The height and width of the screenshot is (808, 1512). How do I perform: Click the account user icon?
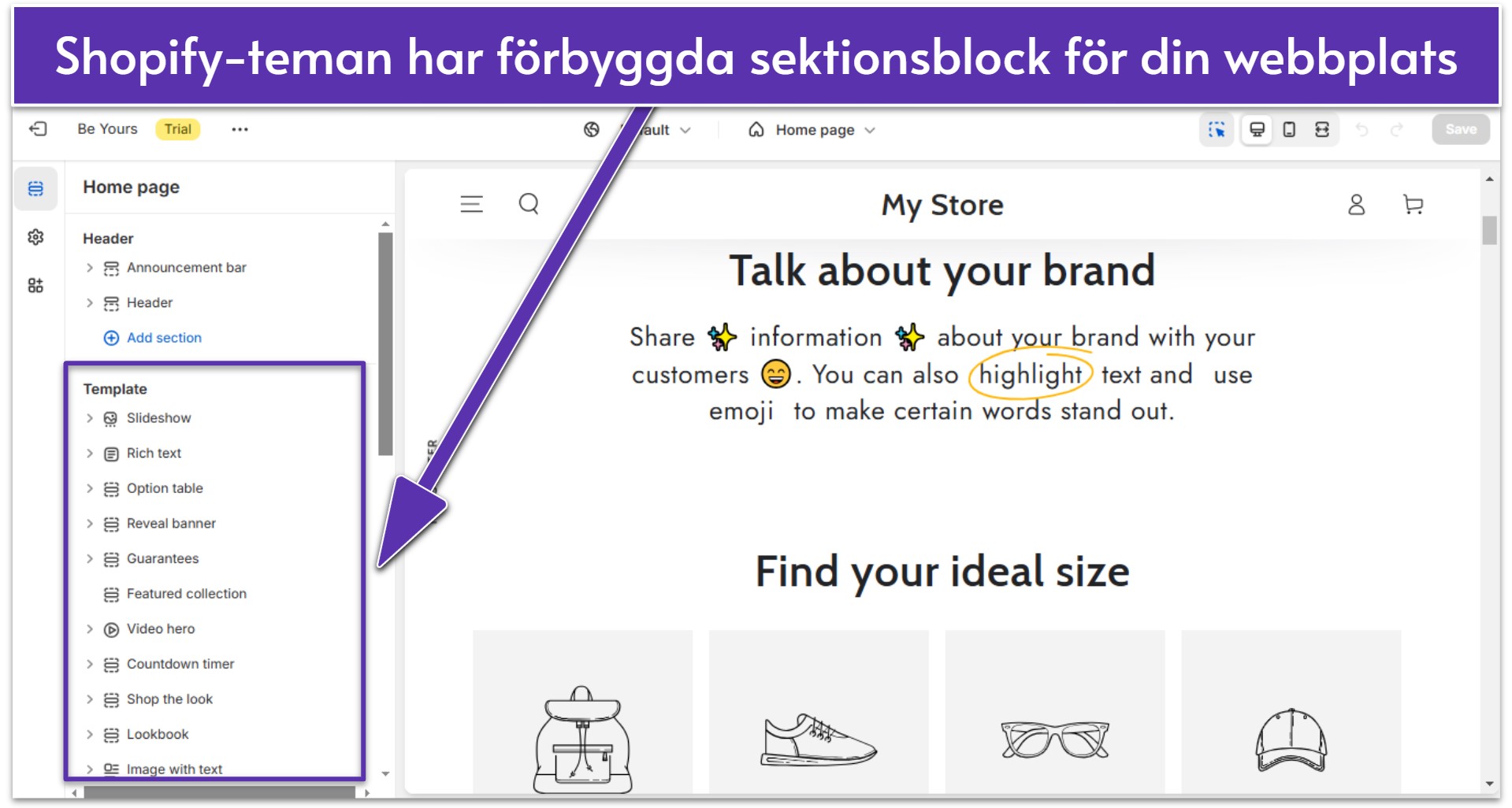[1356, 205]
